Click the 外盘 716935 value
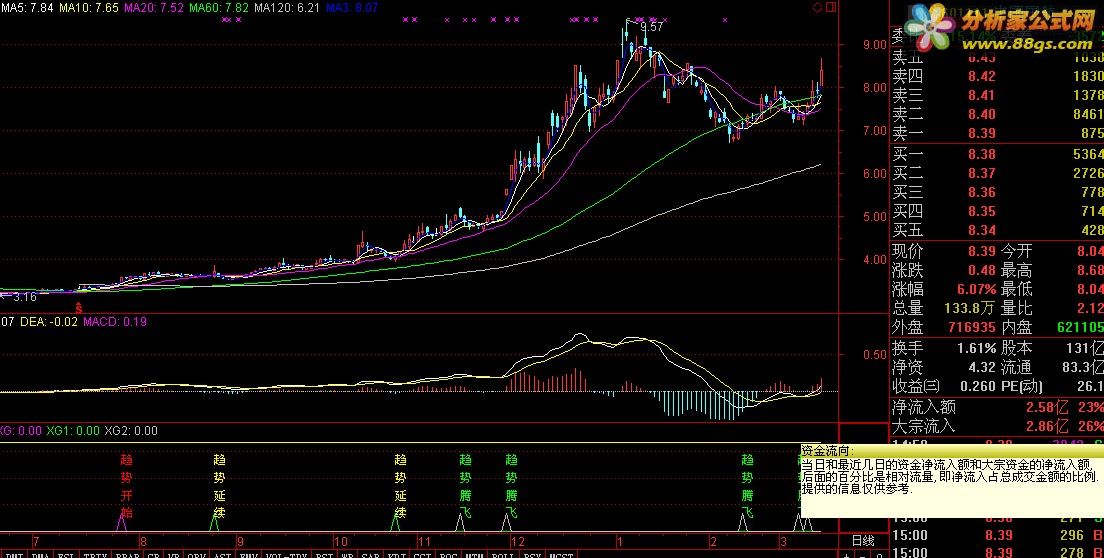 972,327
